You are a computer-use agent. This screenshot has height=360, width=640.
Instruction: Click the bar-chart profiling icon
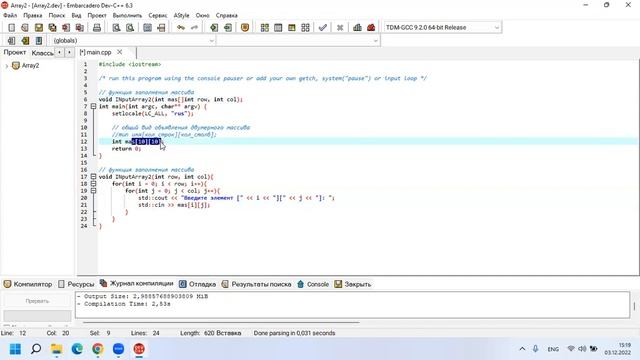[x=357, y=27]
